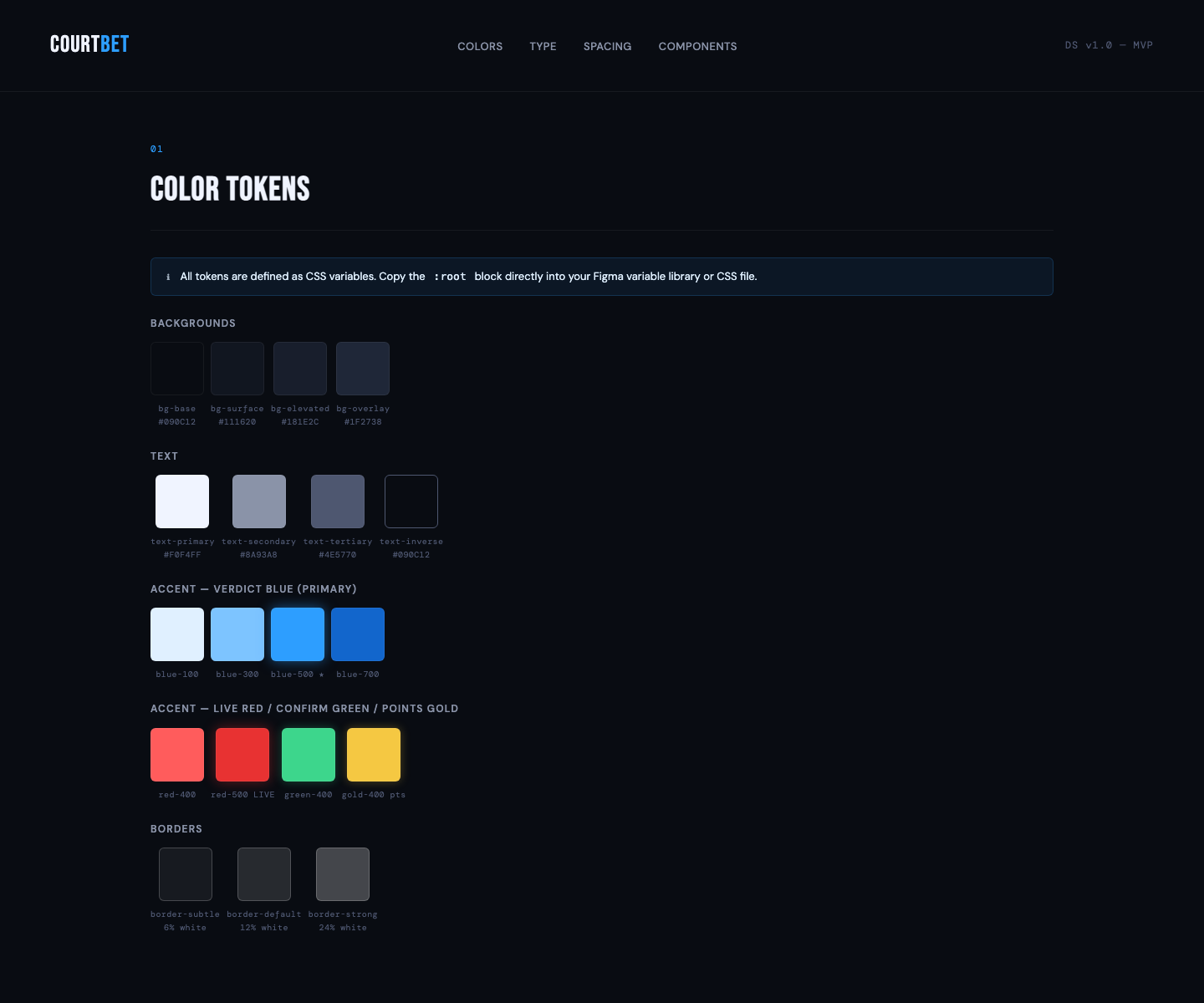Select the red-400 swatch

177,755
